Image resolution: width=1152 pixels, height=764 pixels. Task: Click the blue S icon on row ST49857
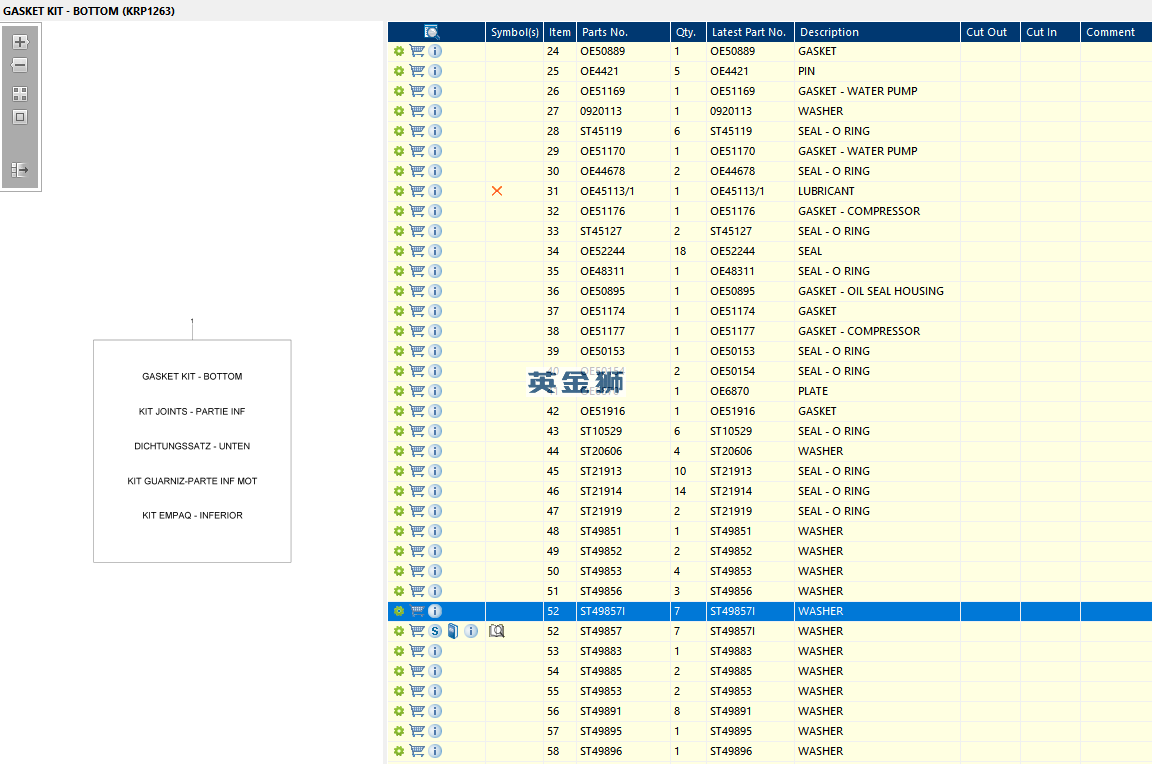point(435,631)
